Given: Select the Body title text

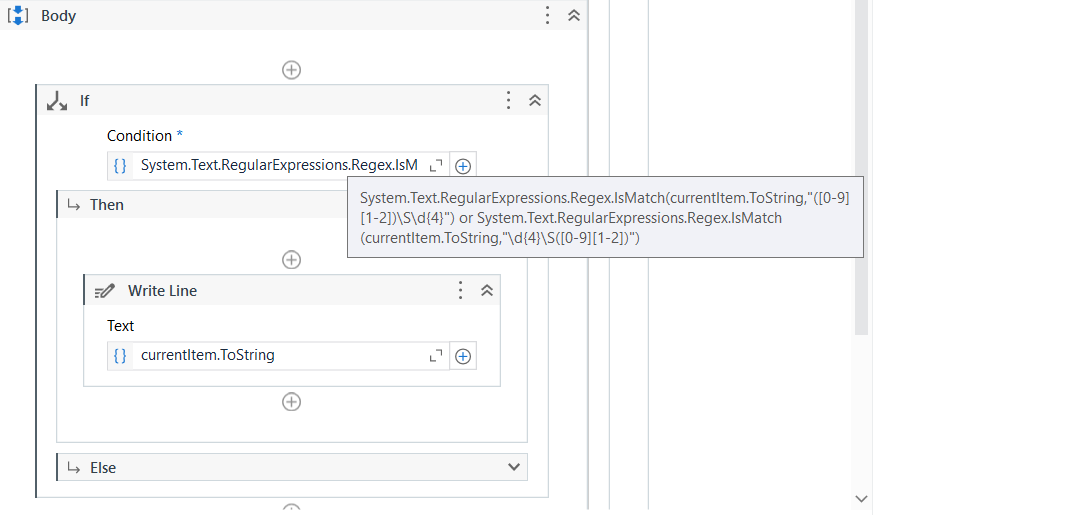Looking at the screenshot, I should pos(58,16).
